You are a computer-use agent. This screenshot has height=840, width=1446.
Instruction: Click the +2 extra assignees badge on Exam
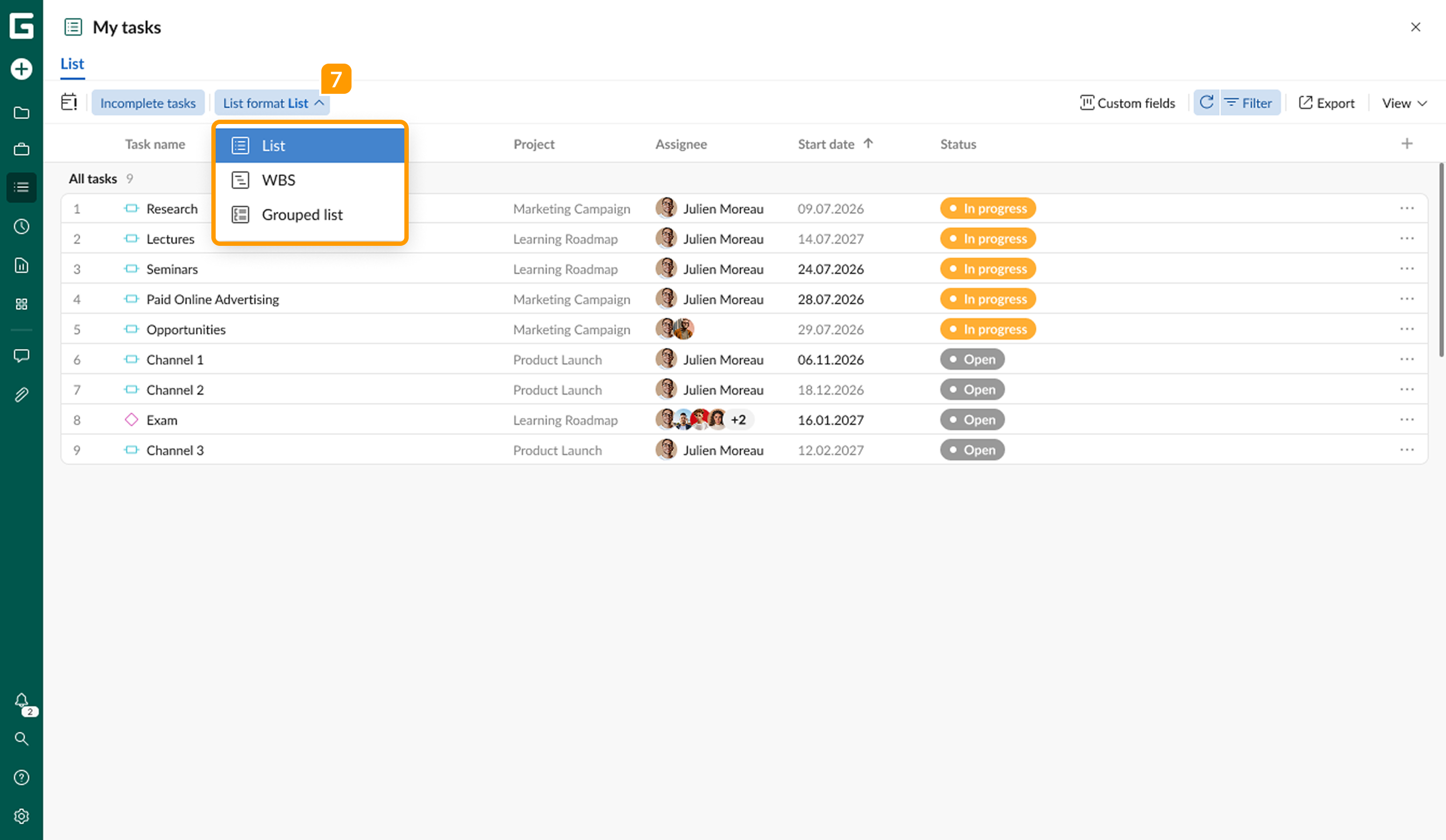739,419
